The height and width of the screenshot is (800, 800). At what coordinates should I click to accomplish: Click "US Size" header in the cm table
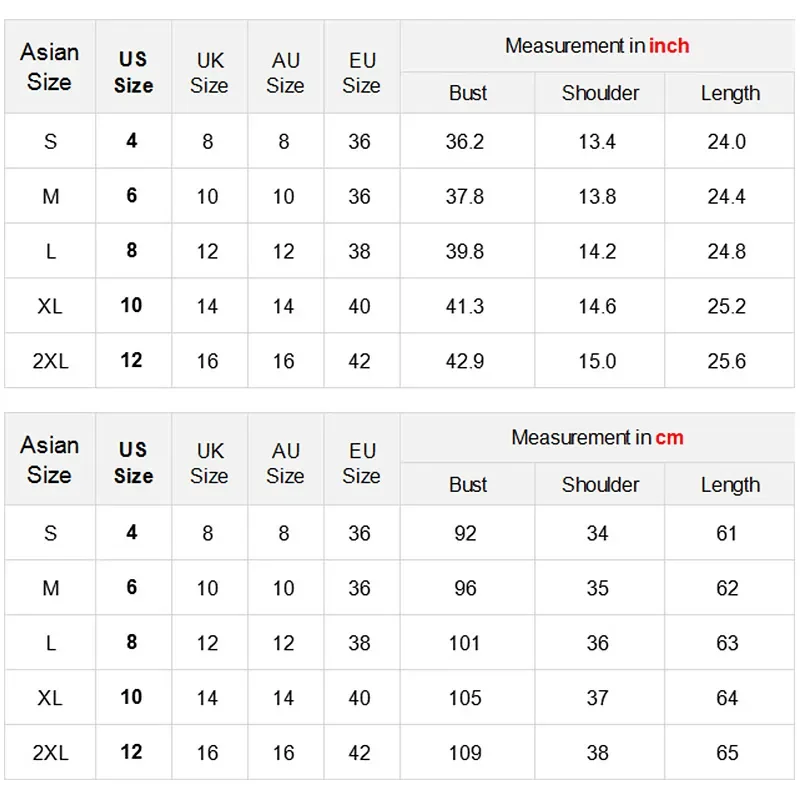[133, 462]
